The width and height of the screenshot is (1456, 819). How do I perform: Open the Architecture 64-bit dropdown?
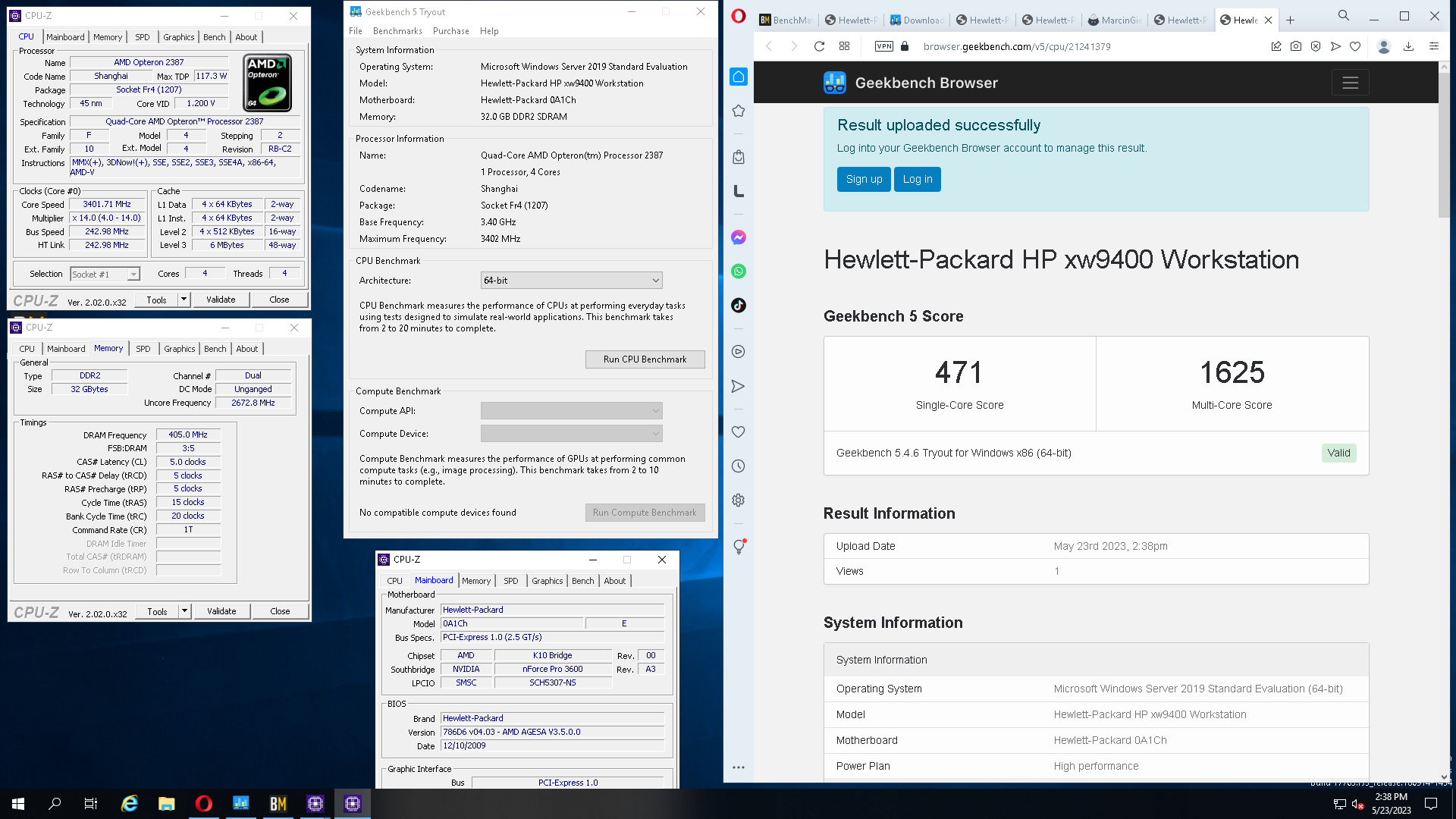coord(571,281)
